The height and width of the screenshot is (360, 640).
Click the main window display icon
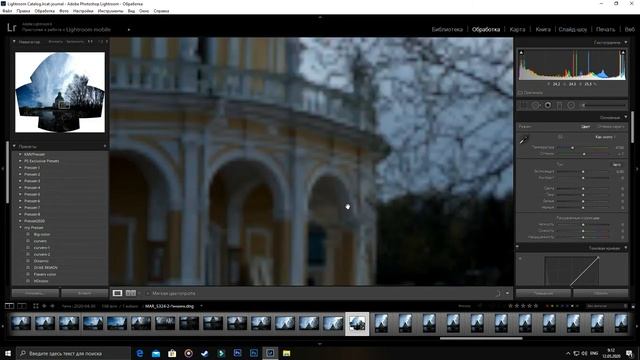pos(9,306)
